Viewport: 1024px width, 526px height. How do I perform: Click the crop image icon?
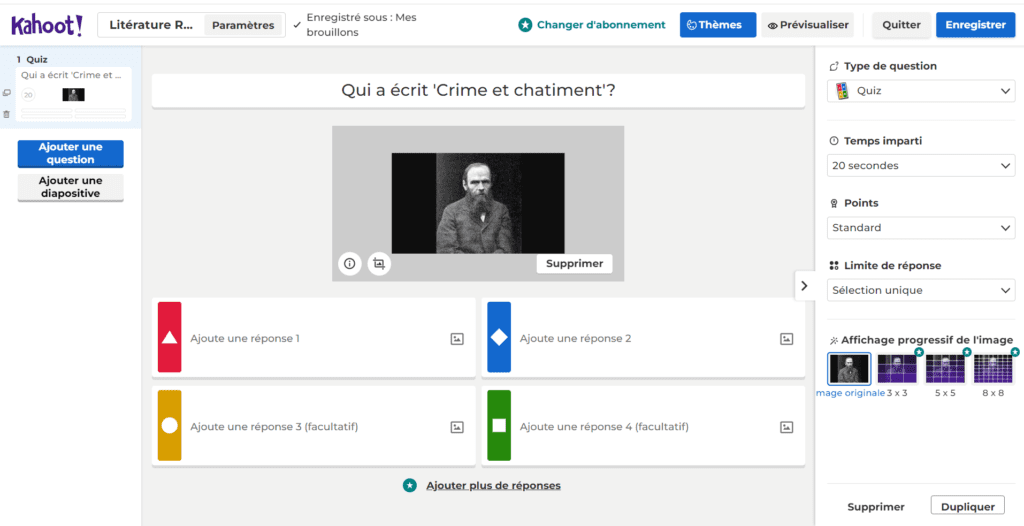click(379, 264)
